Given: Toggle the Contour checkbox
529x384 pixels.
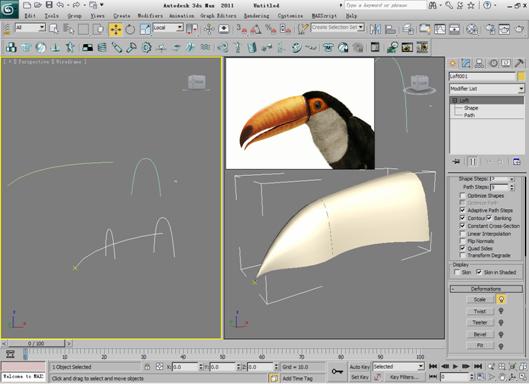Looking at the screenshot, I should click(x=463, y=218).
